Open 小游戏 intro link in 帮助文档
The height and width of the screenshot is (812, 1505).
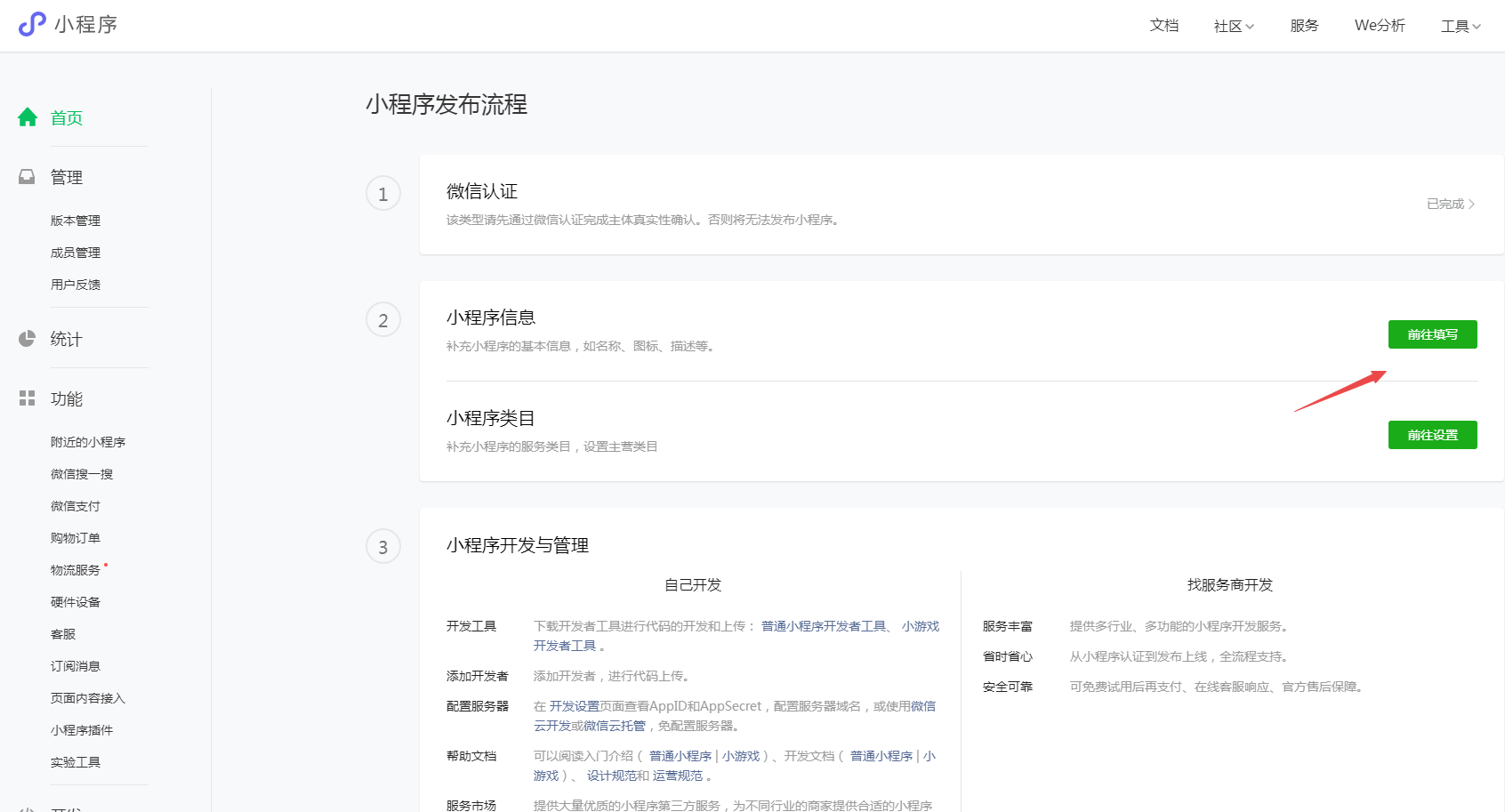click(x=741, y=756)
